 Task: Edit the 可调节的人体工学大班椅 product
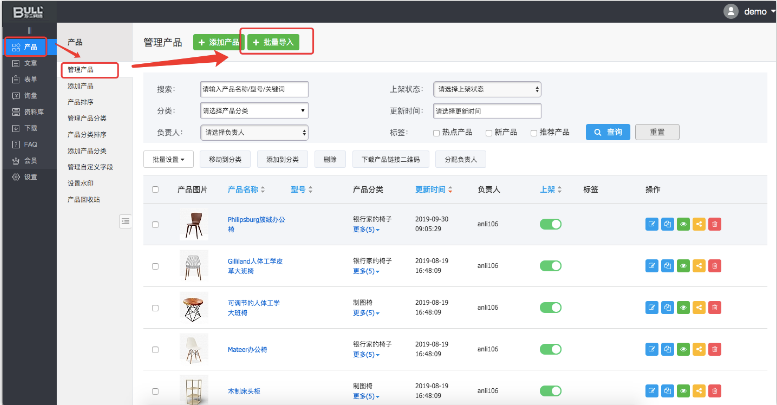[652, 307]
